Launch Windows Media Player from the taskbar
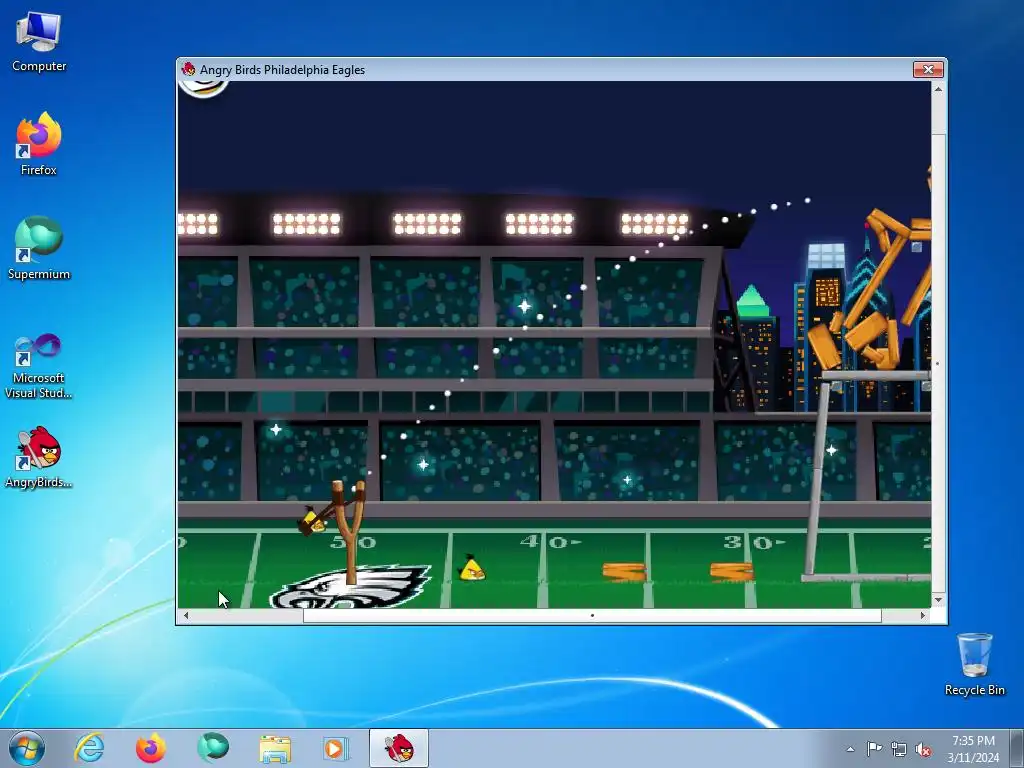This screenshot has width=1024, height=768. pyautogui.click(x=336, y=748)
